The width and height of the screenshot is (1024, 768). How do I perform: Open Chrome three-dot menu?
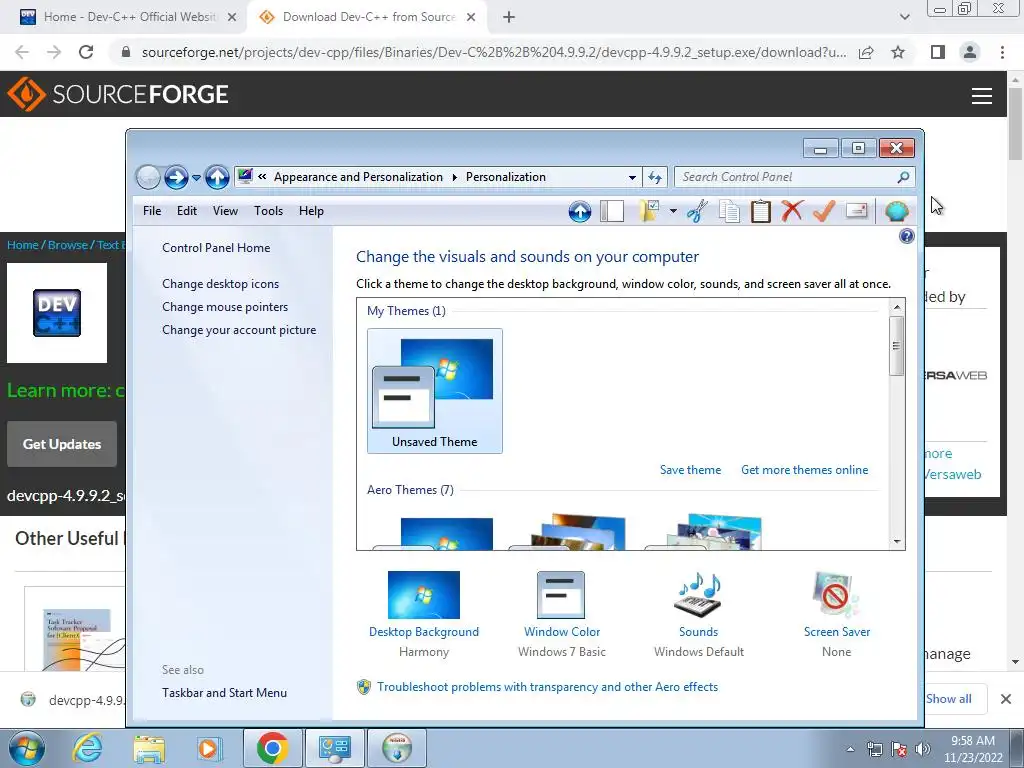click(1002, 52)
